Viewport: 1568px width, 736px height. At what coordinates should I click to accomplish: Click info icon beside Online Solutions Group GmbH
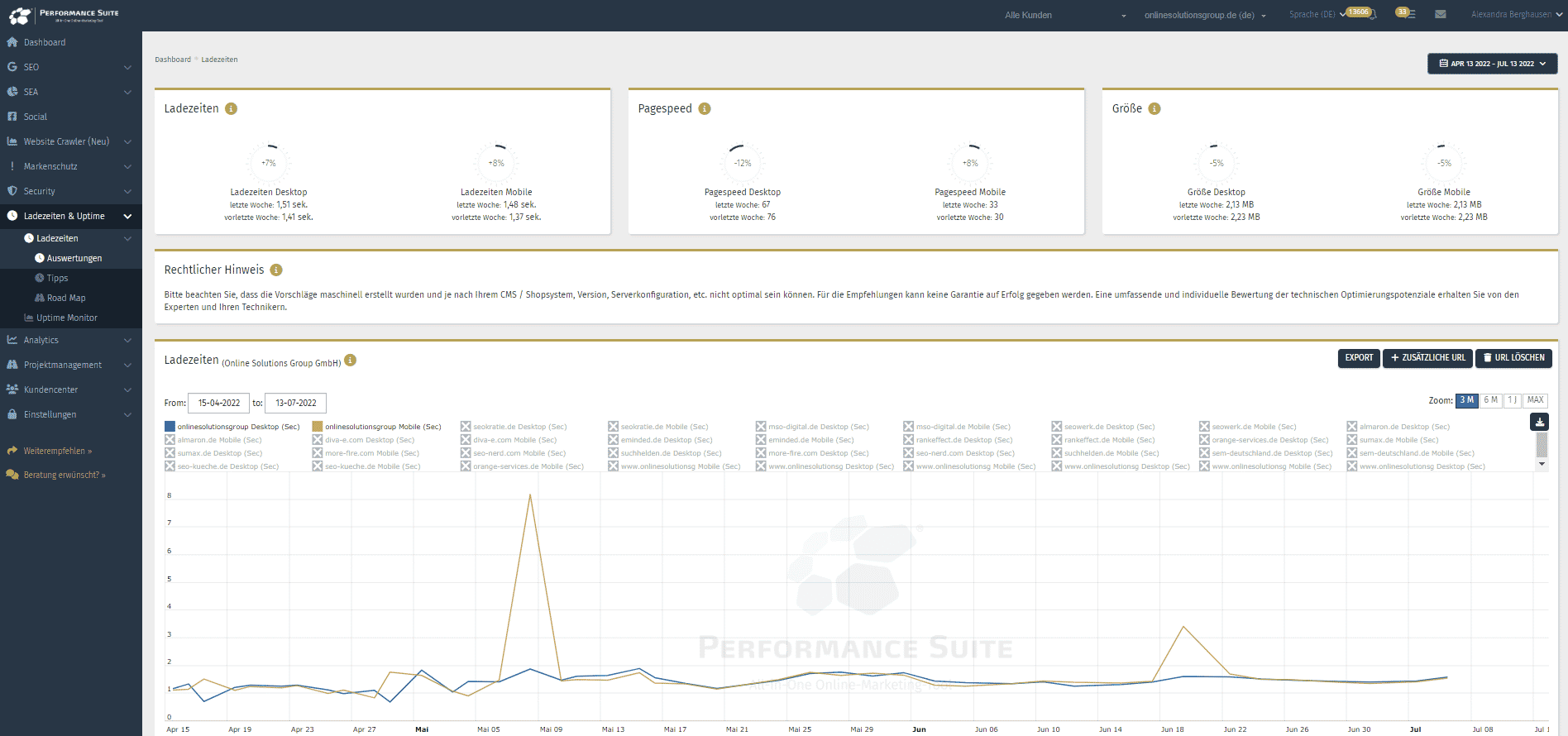[x=350, y=360]
